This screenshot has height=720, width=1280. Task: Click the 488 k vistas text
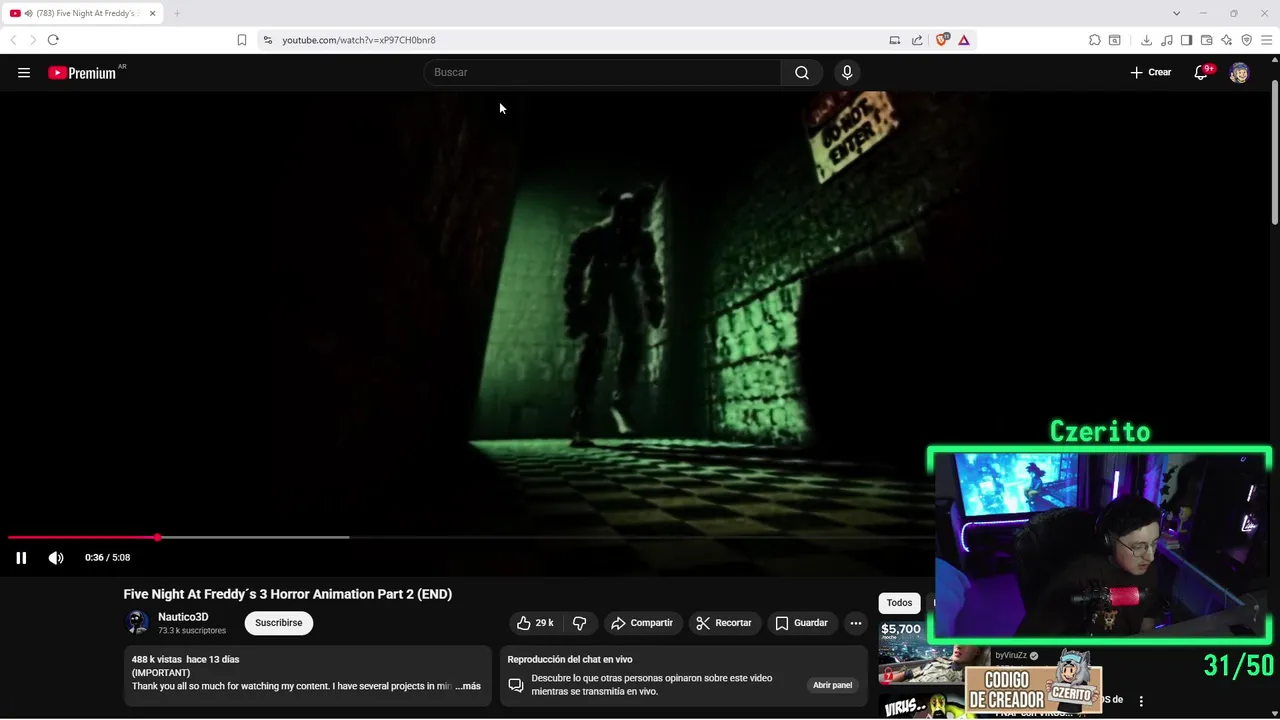tap(157, 660)
